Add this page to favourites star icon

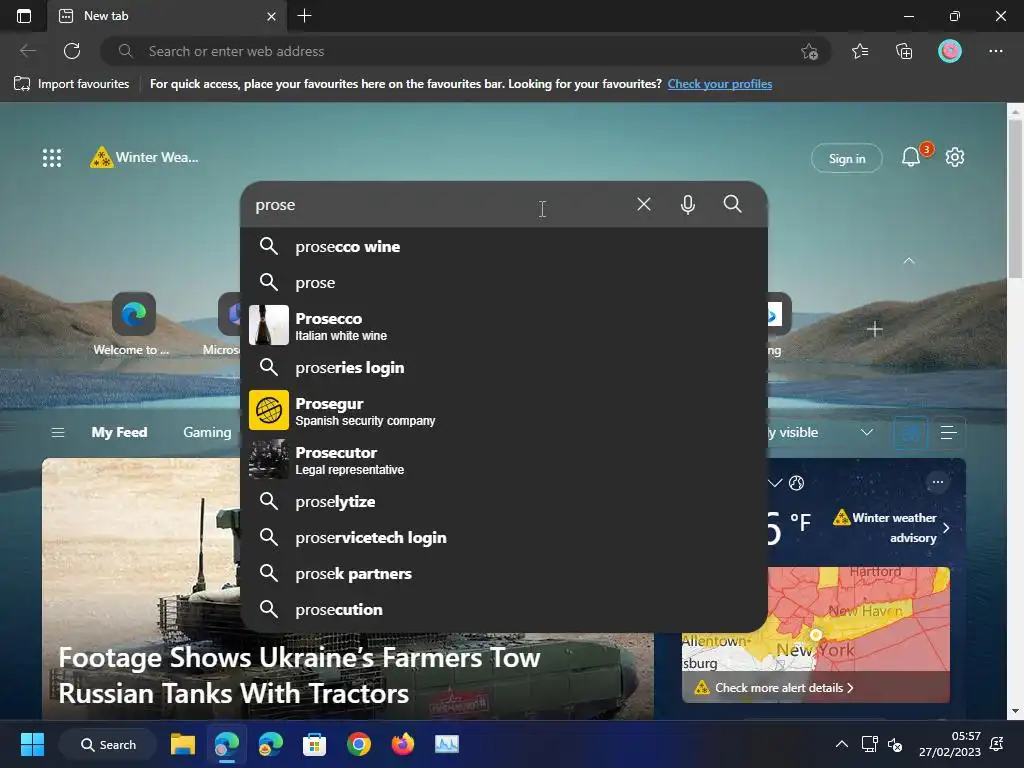809,51
